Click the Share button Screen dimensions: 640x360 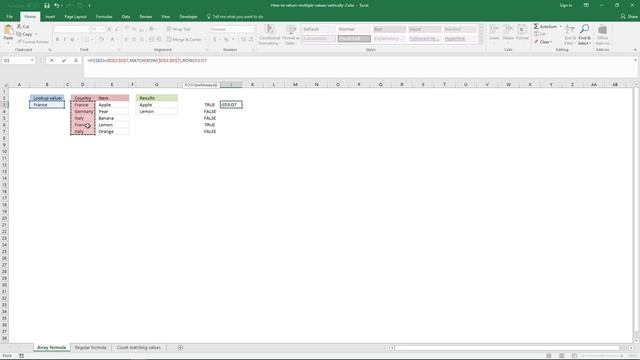(629, 17)
